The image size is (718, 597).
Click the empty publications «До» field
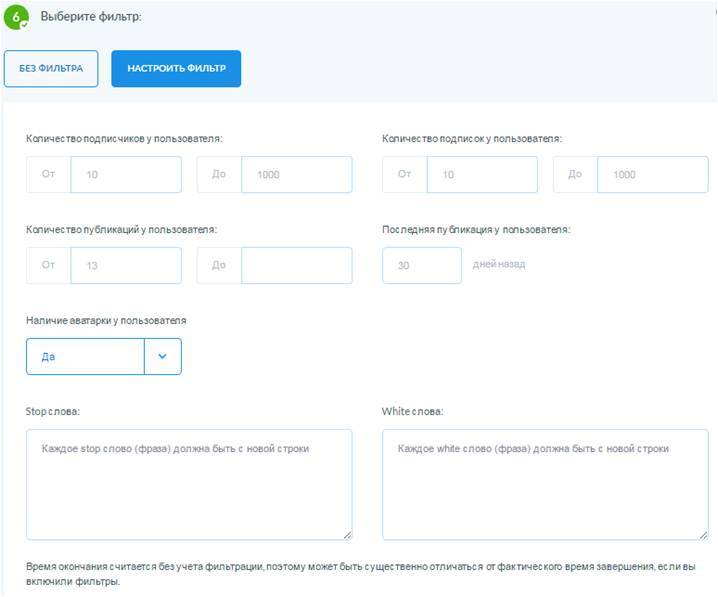pos(296,265)
